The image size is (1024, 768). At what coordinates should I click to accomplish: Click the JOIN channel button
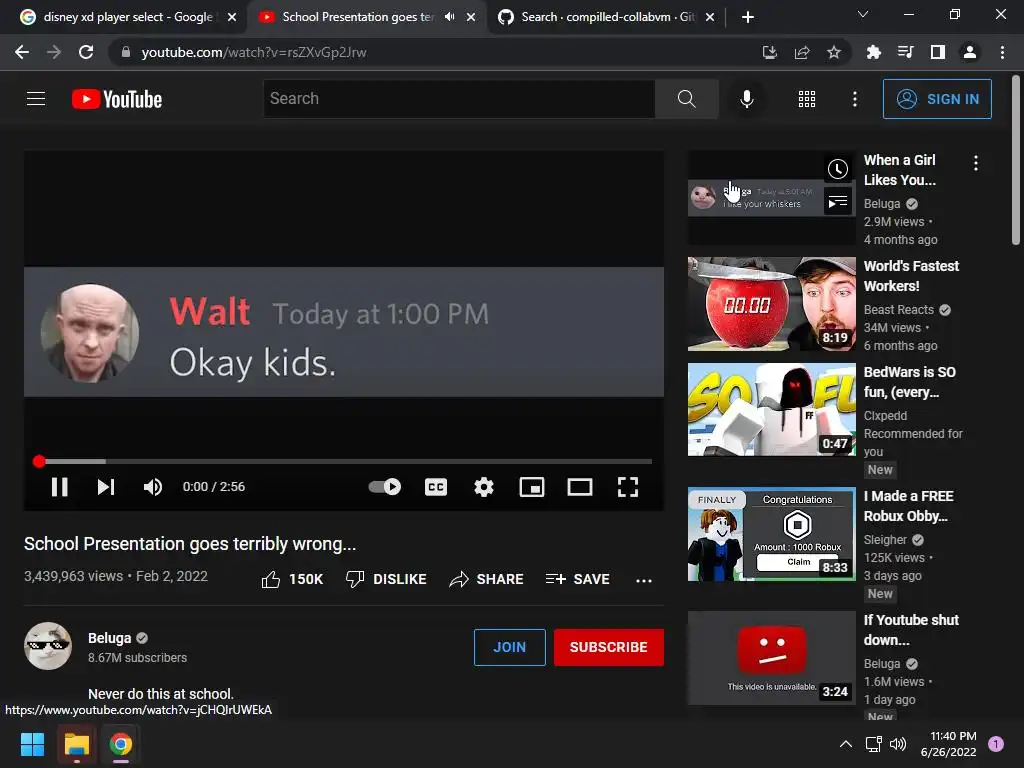pyautogui.click(x=509, y=647)
